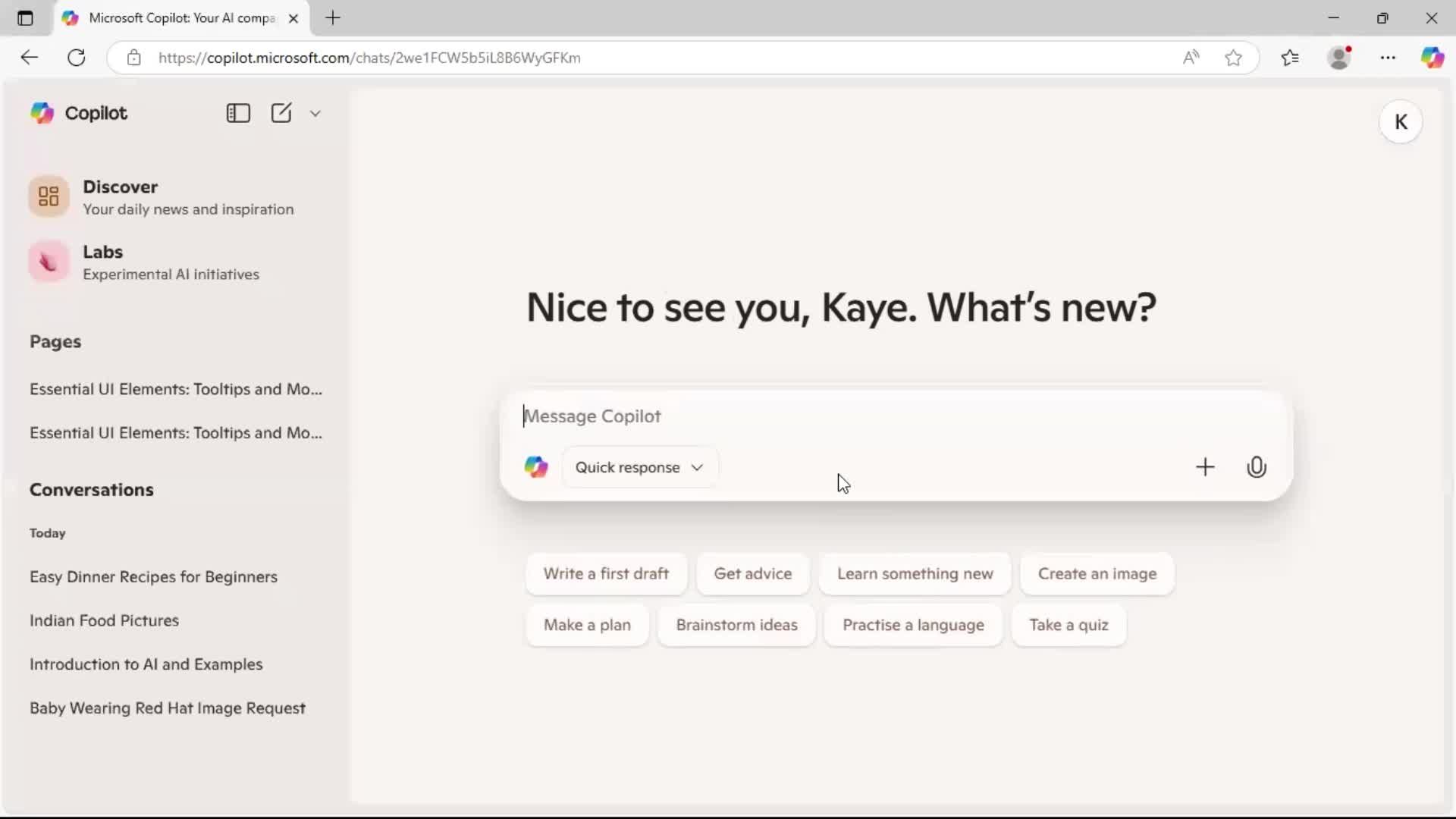Click the plus attach button
Image resolution: width=1456 pixels, height=819 pixels.
[x=1205, y=467]
